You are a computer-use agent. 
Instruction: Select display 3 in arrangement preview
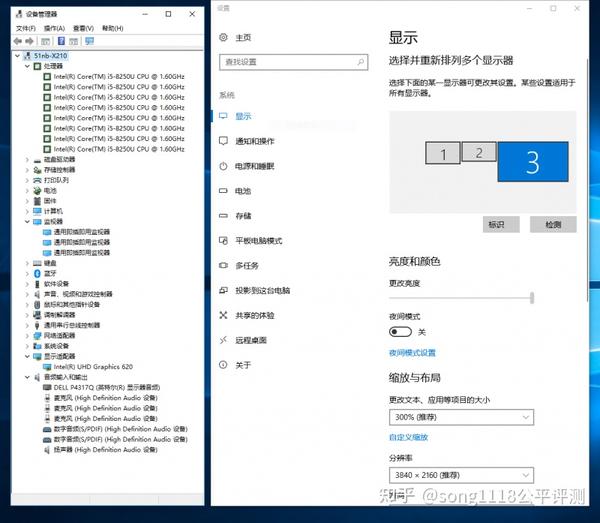pos(533,161)
